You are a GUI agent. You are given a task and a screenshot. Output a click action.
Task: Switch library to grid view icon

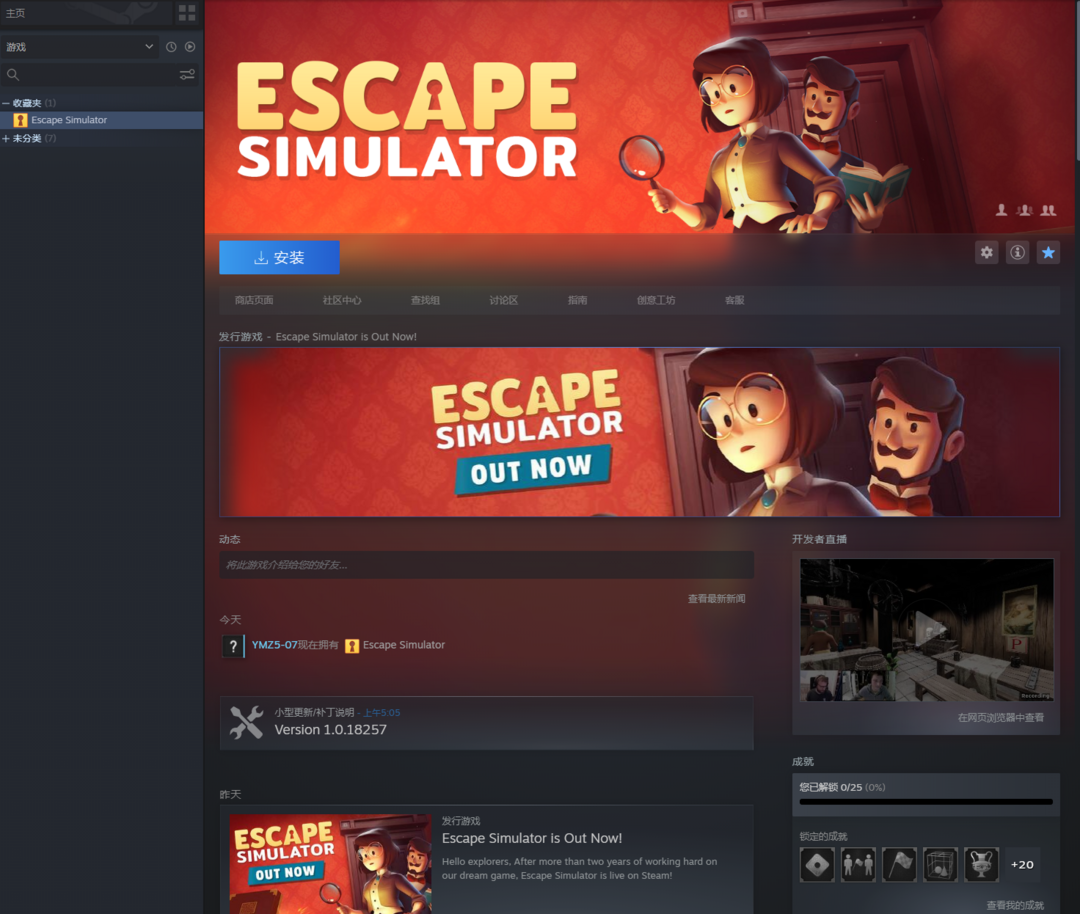[x=187, y=13]
